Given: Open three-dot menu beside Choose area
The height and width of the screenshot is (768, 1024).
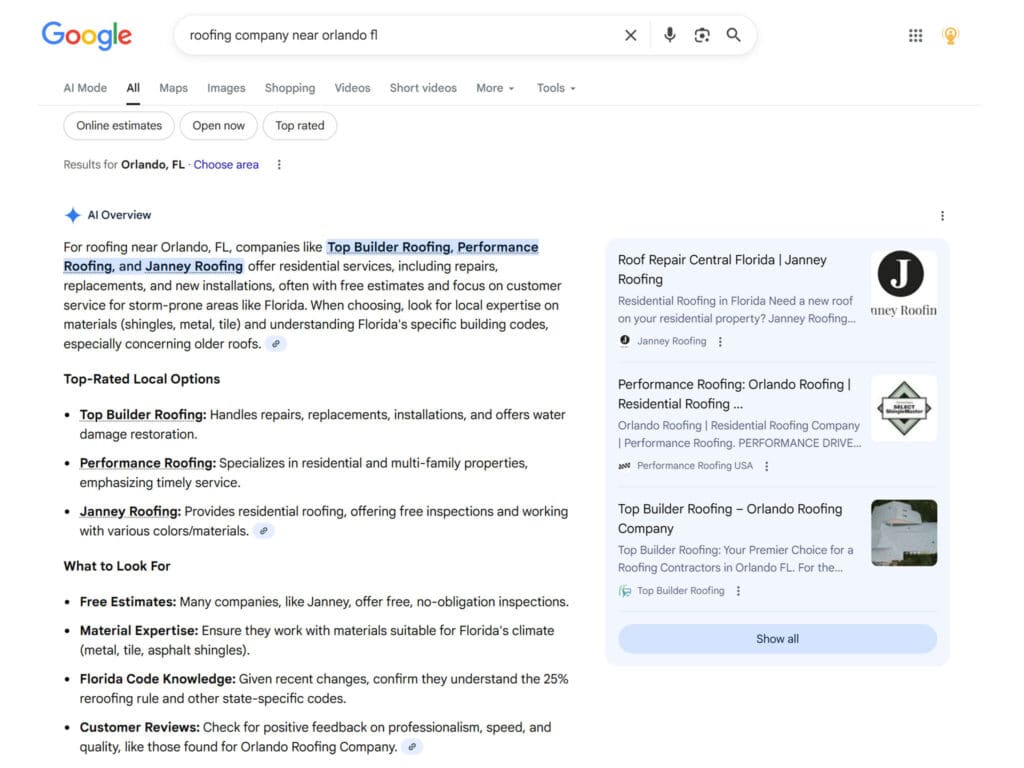Looking at the screenshot, I should pyautogui.click(x=279, y=165).
